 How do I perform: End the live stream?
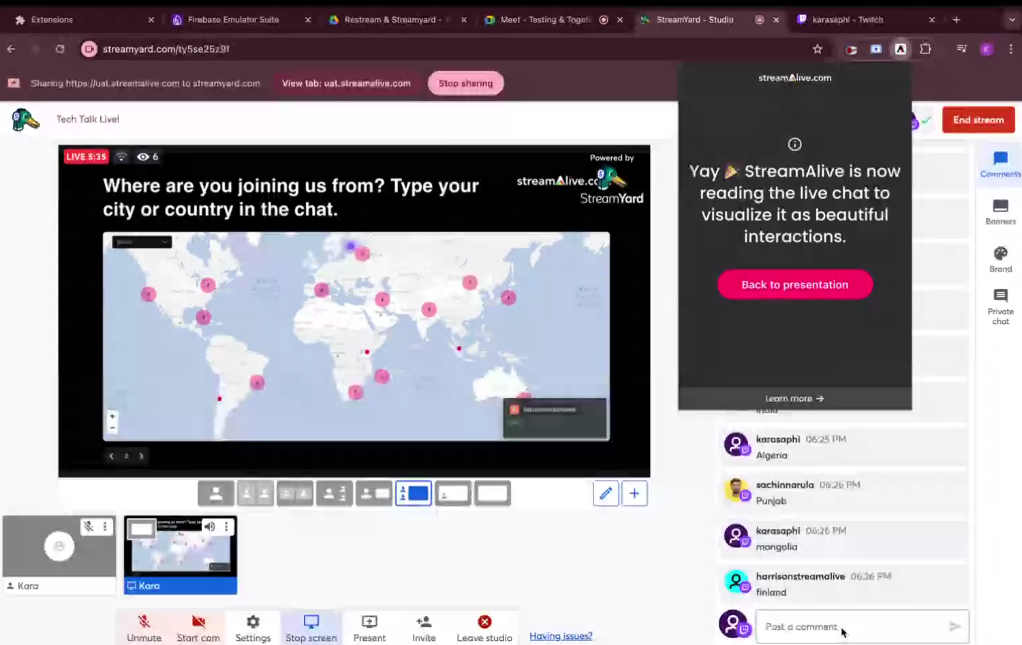point(978,120)
